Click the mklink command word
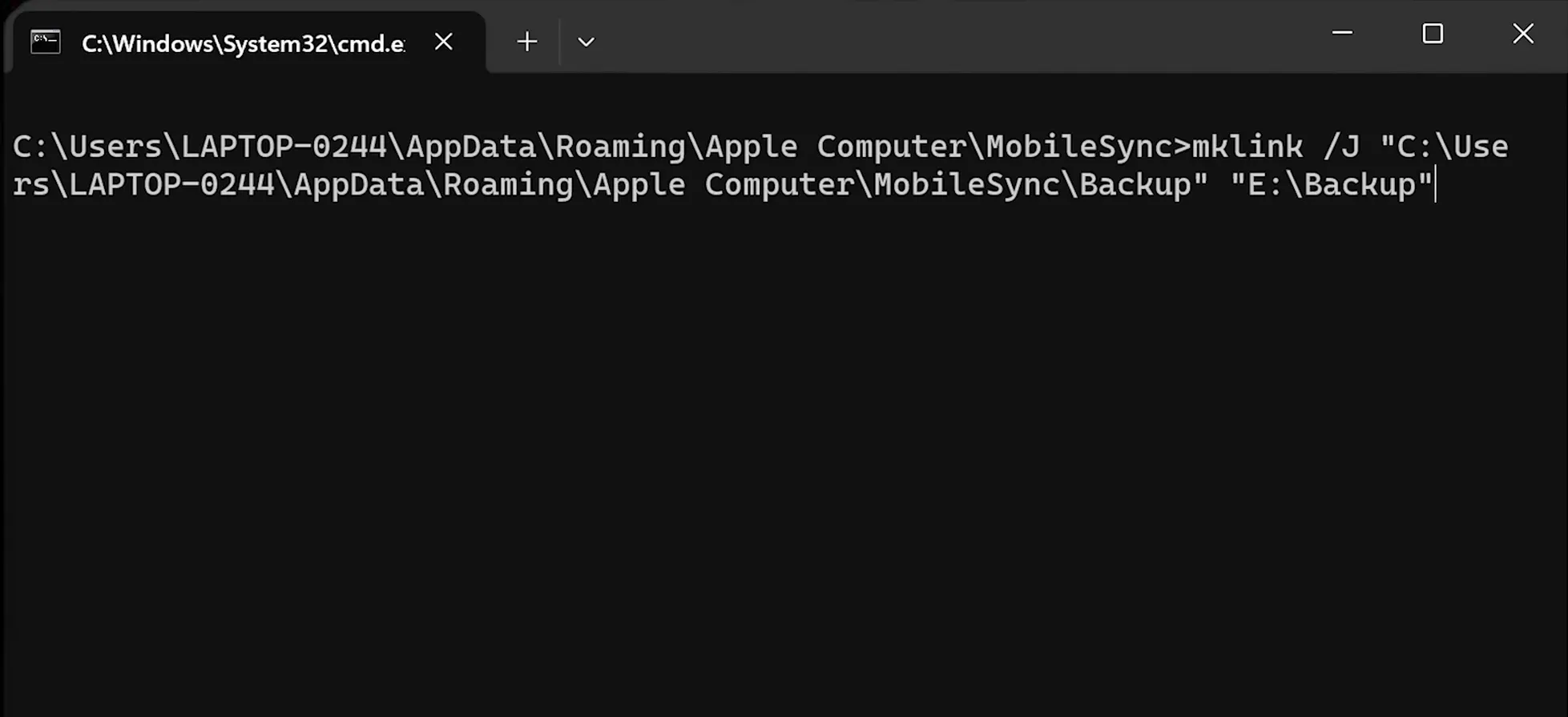Image resolution: width=1568 pixels, height=717 pixels. tap(1247, 147)
